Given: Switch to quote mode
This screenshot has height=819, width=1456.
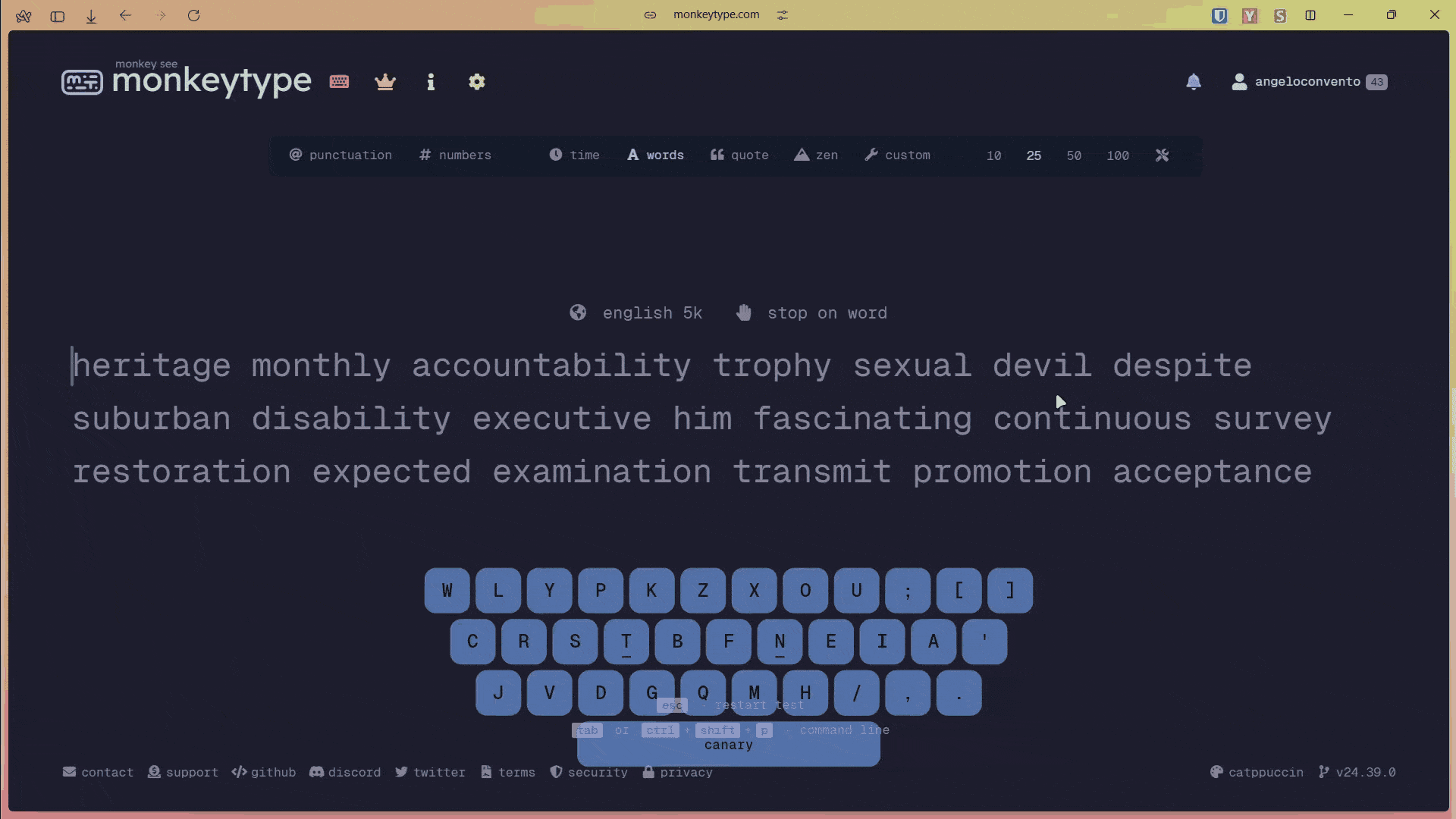Looking at the screenshot, I should (x=739, y=155).
